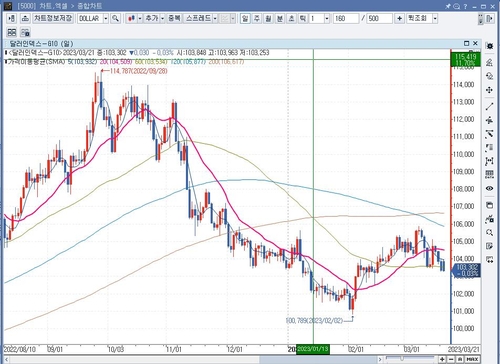The height and width of the screenshot is (364, 500).
Task: Select the candlestick chart type icon
Action: pyautogui.click(x=132, y=18)
